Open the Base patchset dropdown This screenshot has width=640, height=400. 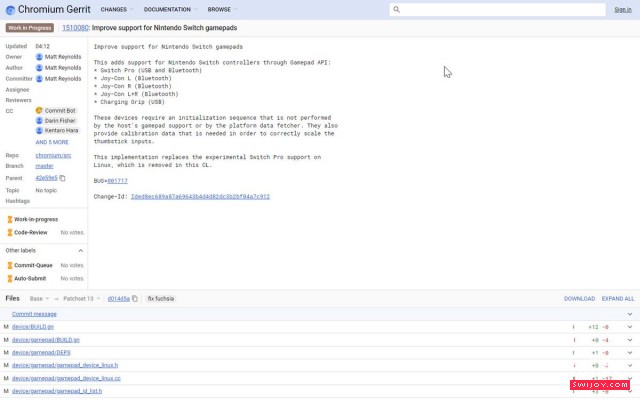tap(39, 299)
